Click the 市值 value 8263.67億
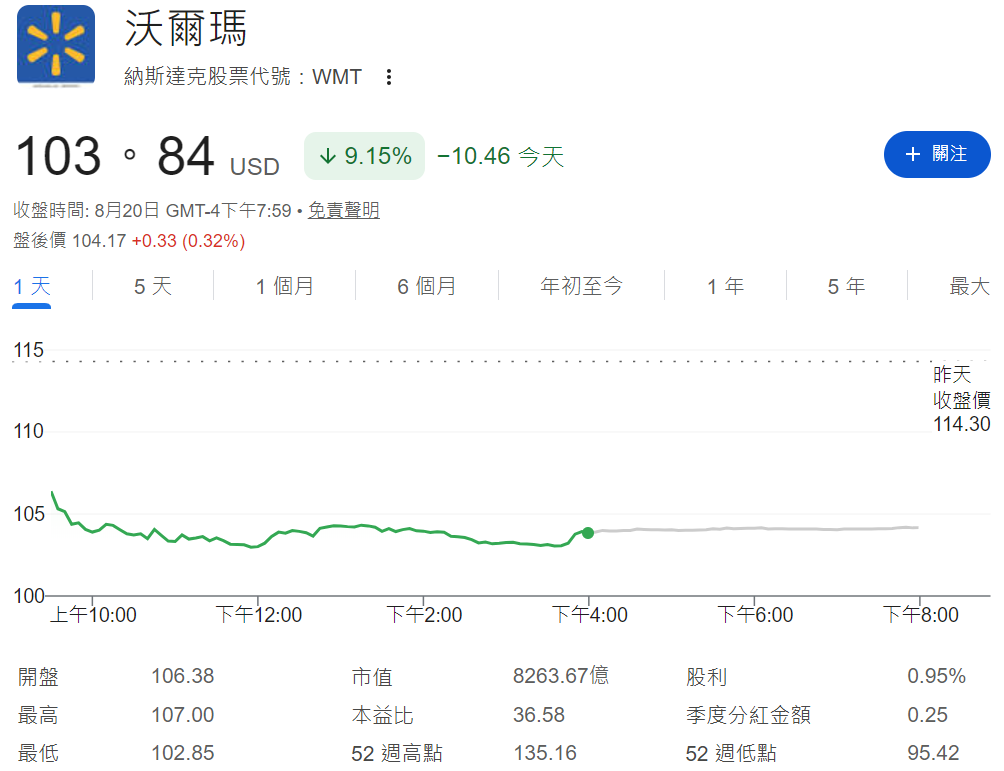This screenshot has width=1004, height=771. tap(561, 676)
